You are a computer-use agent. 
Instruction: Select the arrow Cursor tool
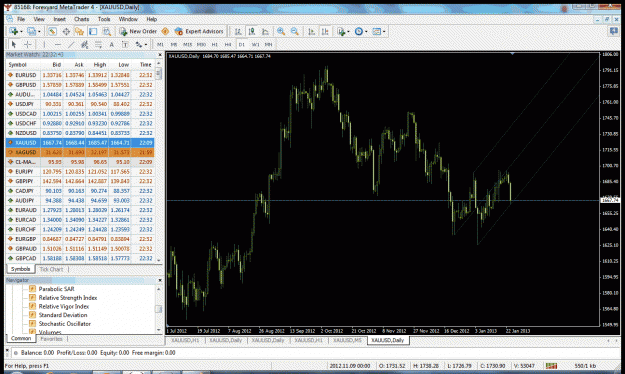pyautogui.click(x=14, y=44)
